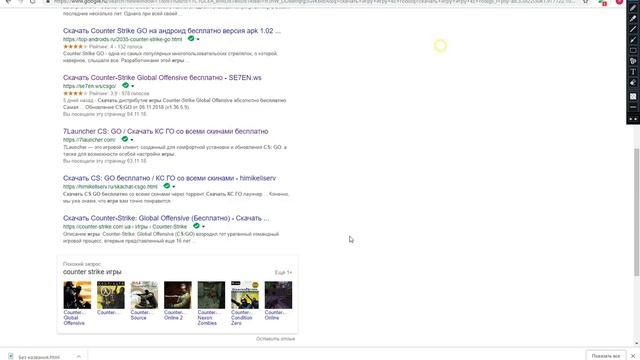Screen dimensions: 640x360
Task: Expand dropdown arrow beside 7launcher.com URL
Action: [x=132, y=140]
